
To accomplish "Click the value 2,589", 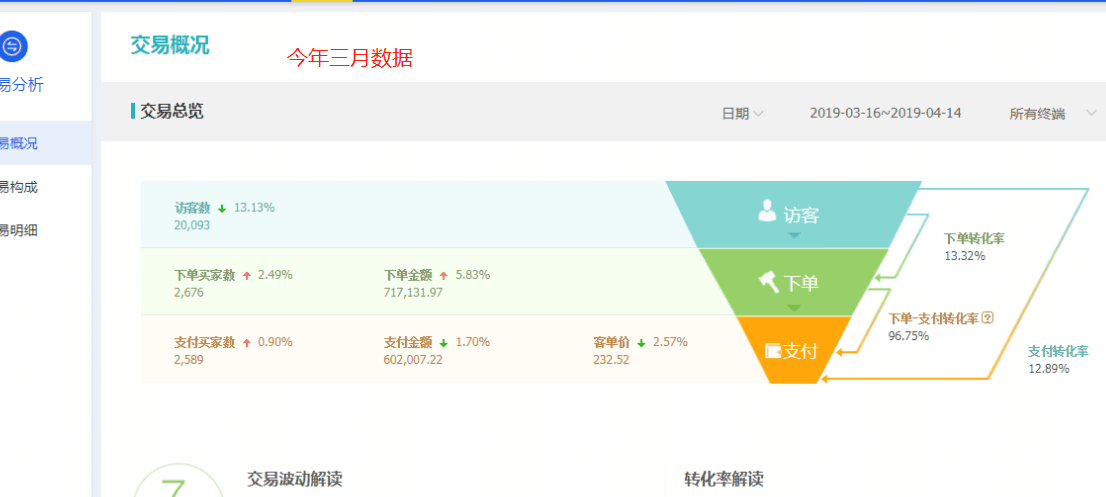I will click(x=188, y=360).
